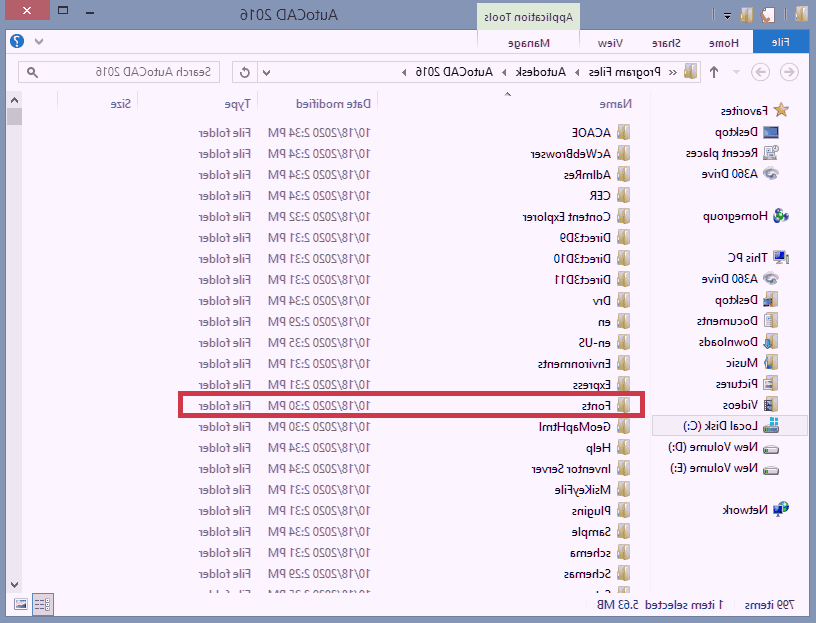Open the Fonts folder icon
816x623 pixels.
623,405
